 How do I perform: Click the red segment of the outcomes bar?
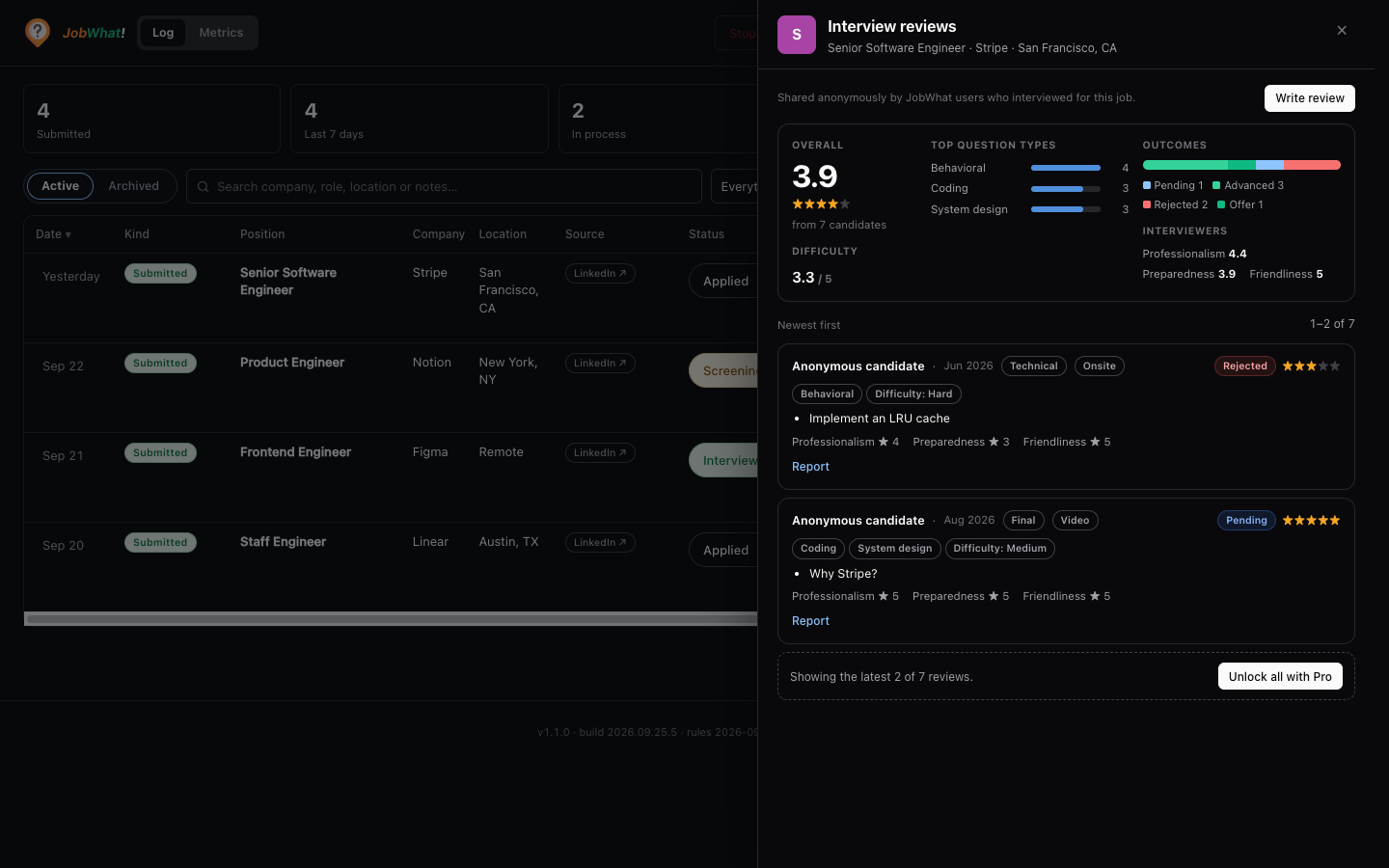pyautogui.click(x=1312, y=165)
